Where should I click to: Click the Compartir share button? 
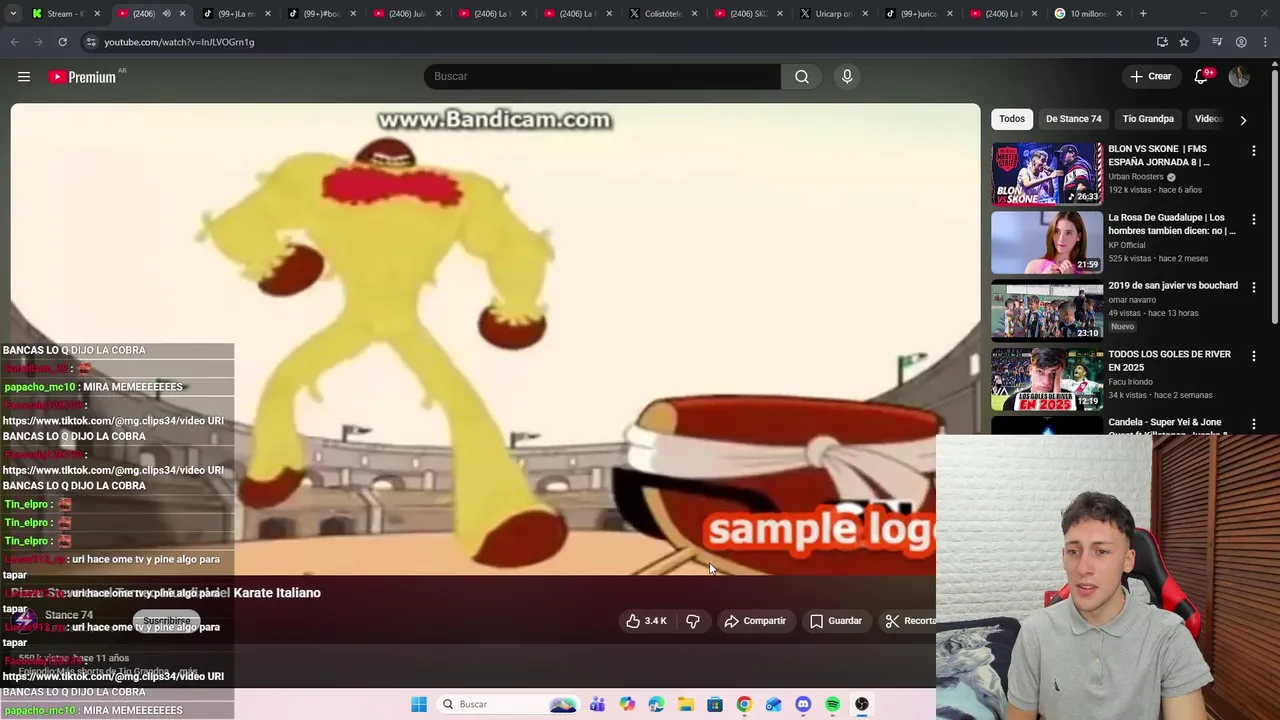[x=755, y=621]
